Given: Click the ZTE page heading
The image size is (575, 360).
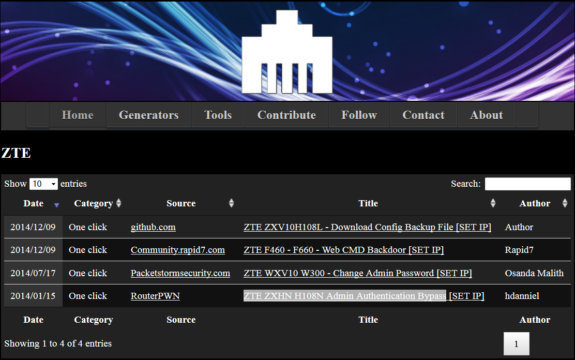Looking at the screenshot, I should tap(16, 153).
